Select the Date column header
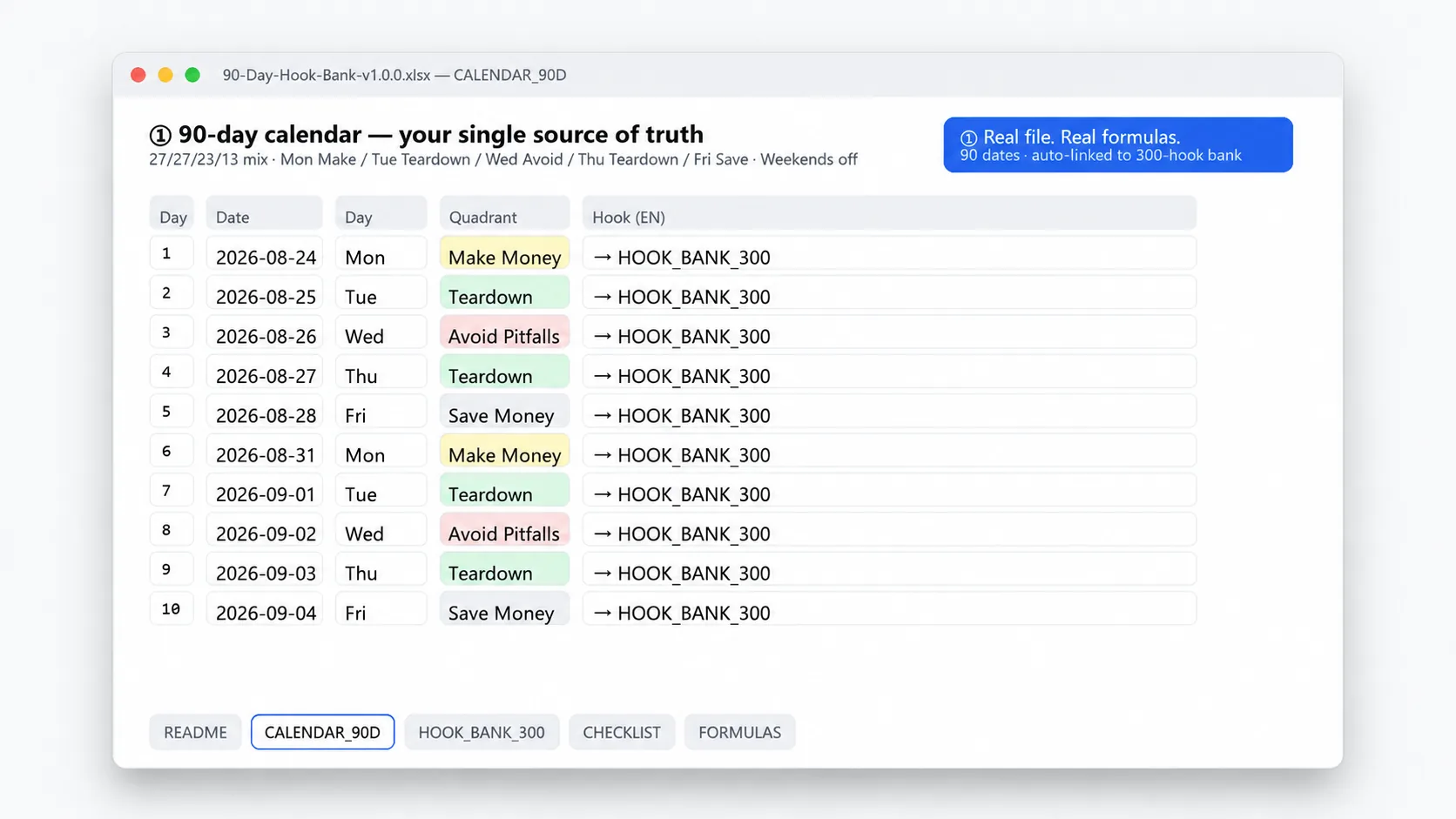This screenshot has height=819, width=1456. 264,214
